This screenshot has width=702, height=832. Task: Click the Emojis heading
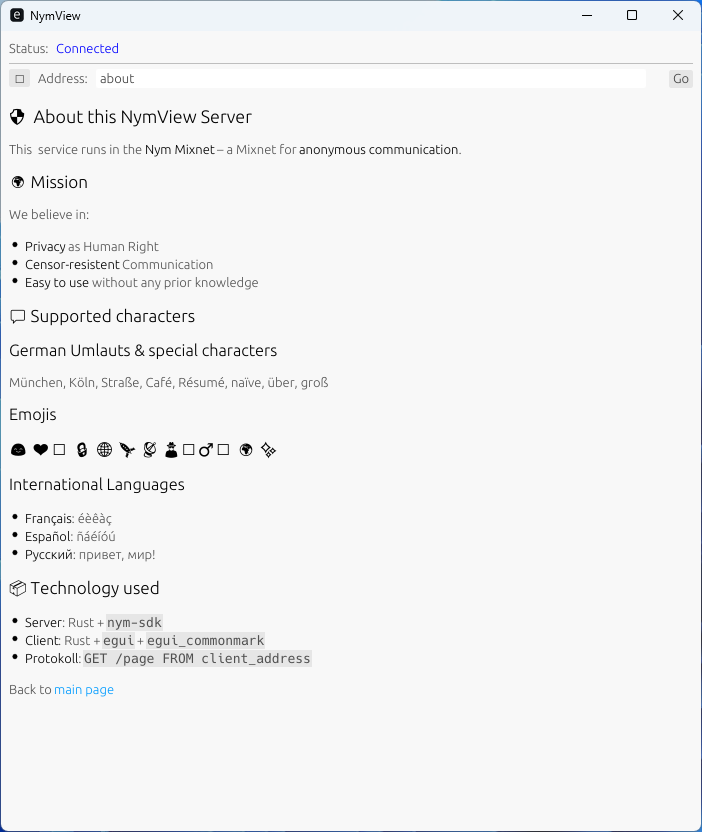tap(33, 415)
